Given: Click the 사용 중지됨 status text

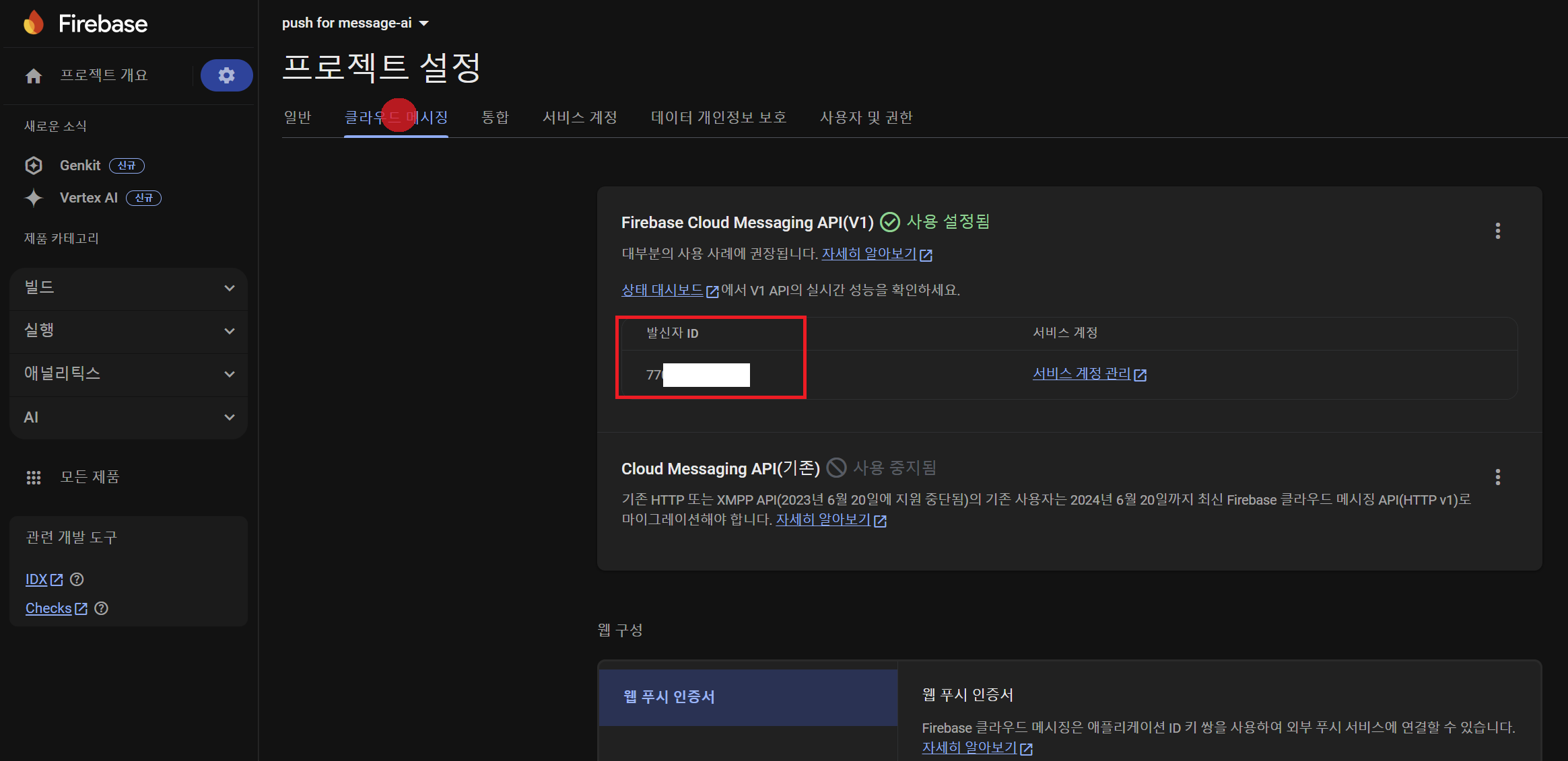Looking at the screenshot, I should pos(895,468).
